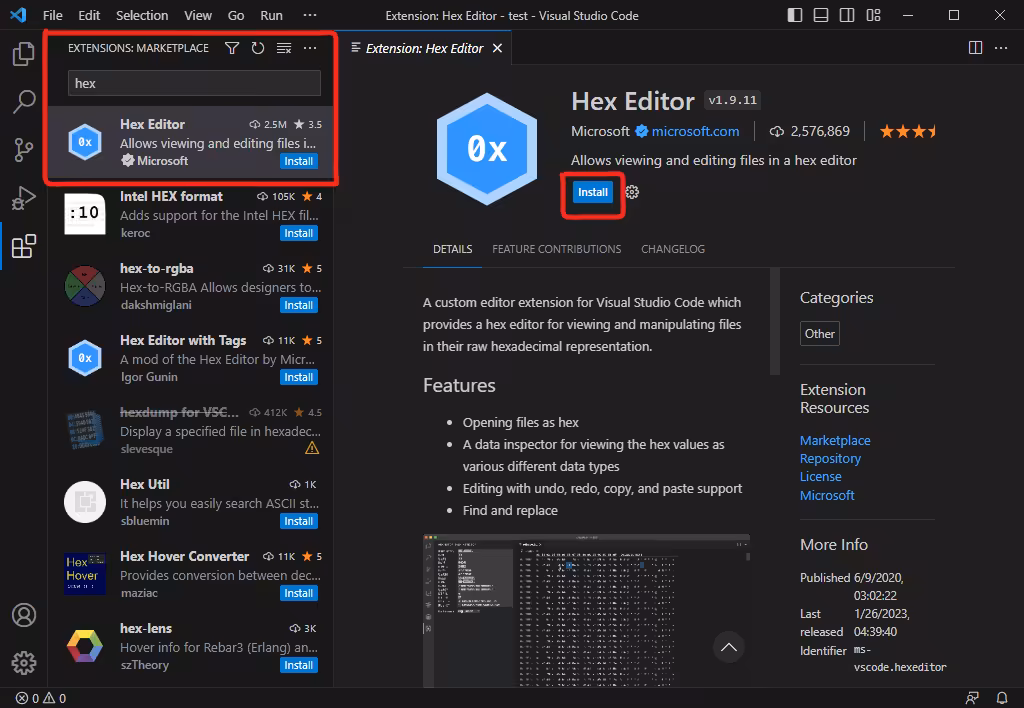
Task: Click the VS Code logo icon
Action: click(18, 15)
